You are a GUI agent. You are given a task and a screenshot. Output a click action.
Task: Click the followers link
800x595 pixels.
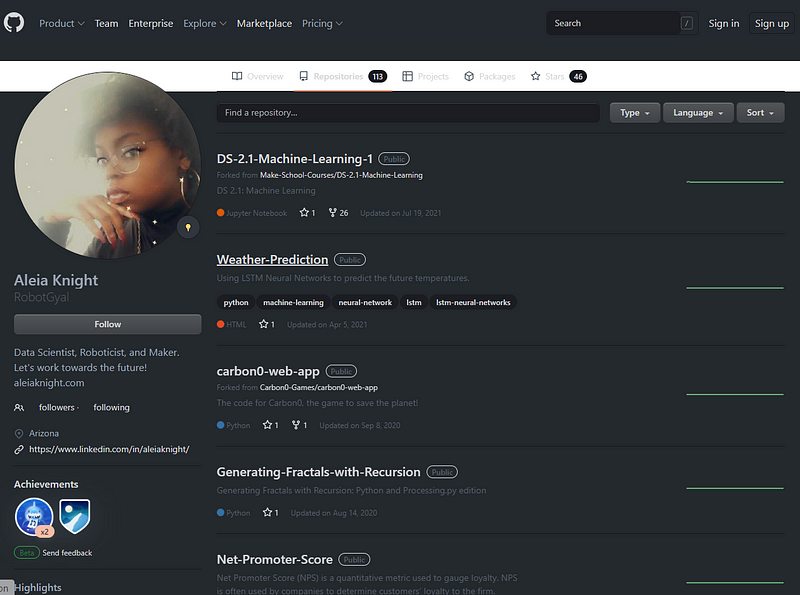click(x=57, y=407)
